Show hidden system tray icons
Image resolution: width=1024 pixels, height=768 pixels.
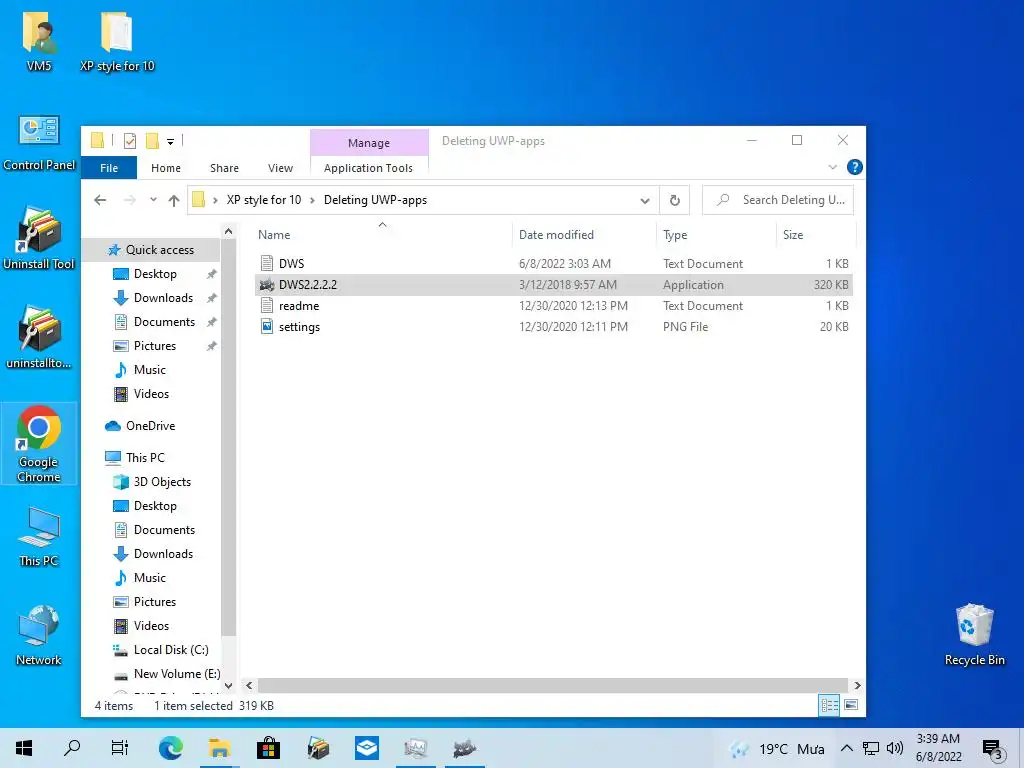(846, 748)
